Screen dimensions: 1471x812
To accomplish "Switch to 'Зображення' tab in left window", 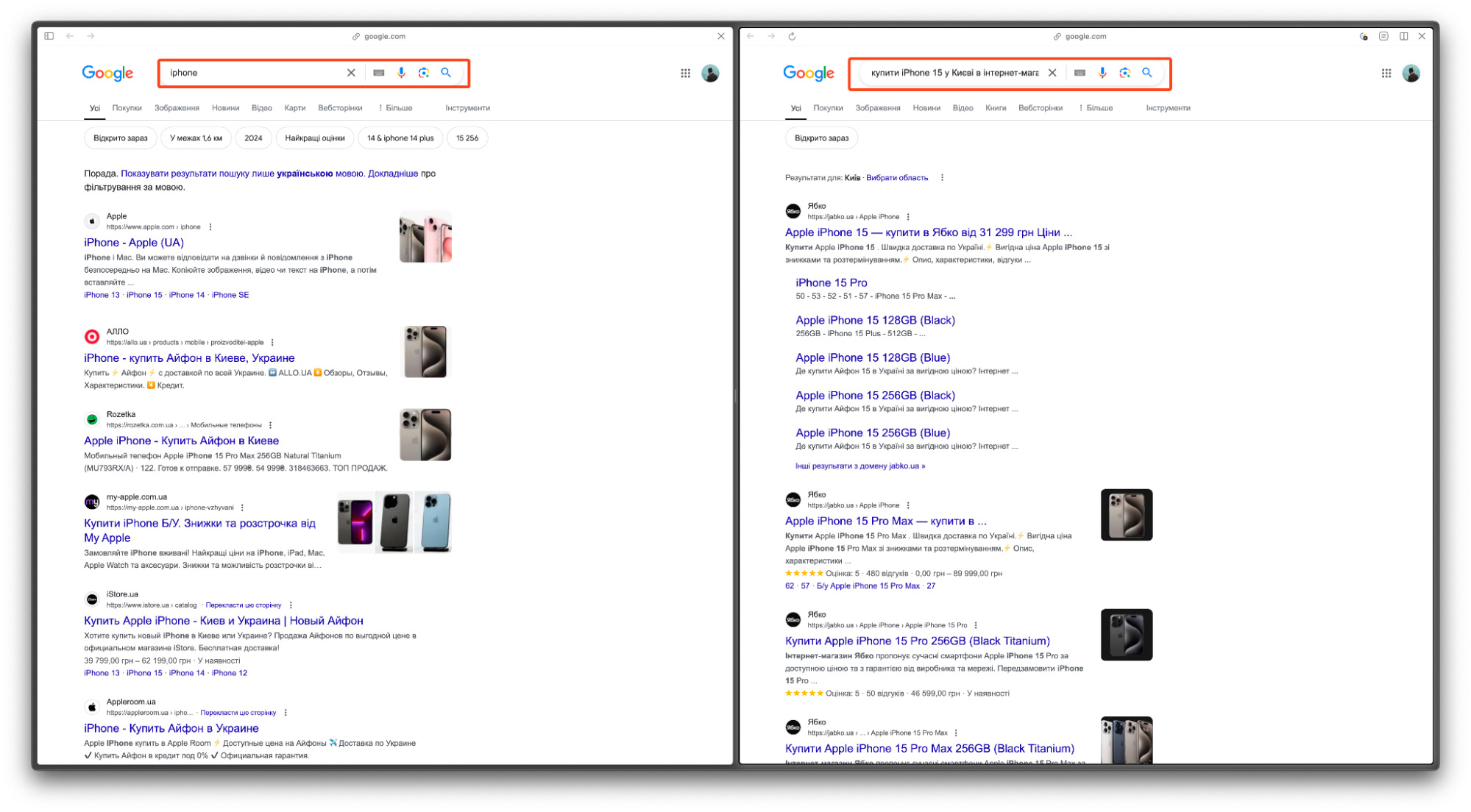I will pos(177,108).
